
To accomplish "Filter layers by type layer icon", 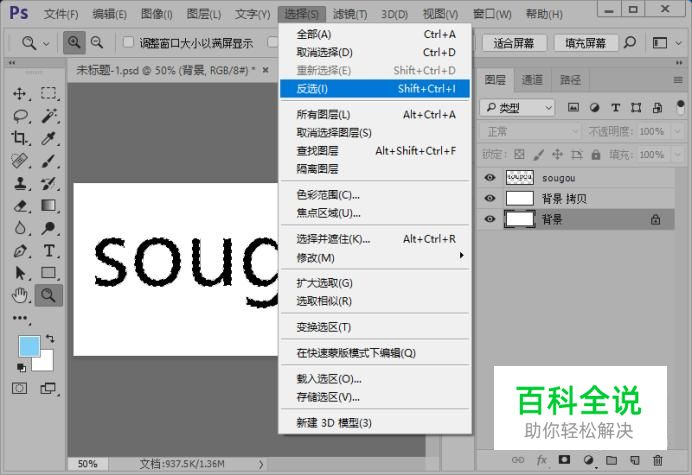I will pyautogui.click(x=616, y=107).
